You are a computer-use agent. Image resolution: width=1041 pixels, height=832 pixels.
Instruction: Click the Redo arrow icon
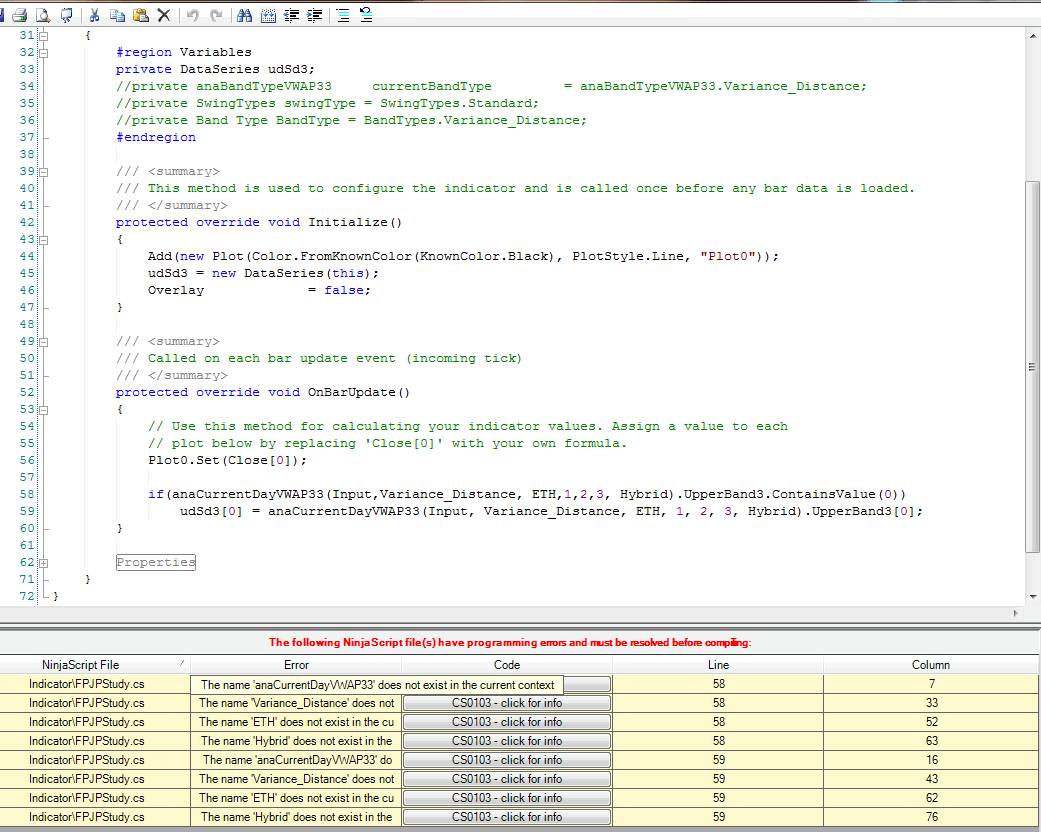[x=216, y=15]
